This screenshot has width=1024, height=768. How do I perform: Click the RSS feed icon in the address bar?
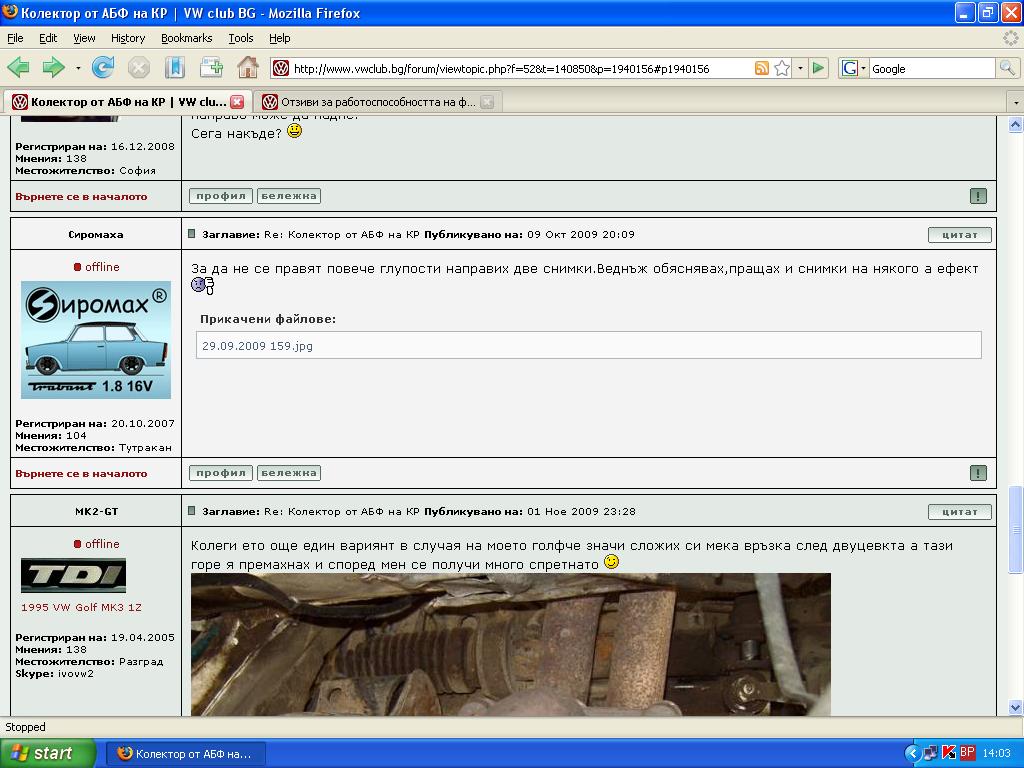coord(762,69)
